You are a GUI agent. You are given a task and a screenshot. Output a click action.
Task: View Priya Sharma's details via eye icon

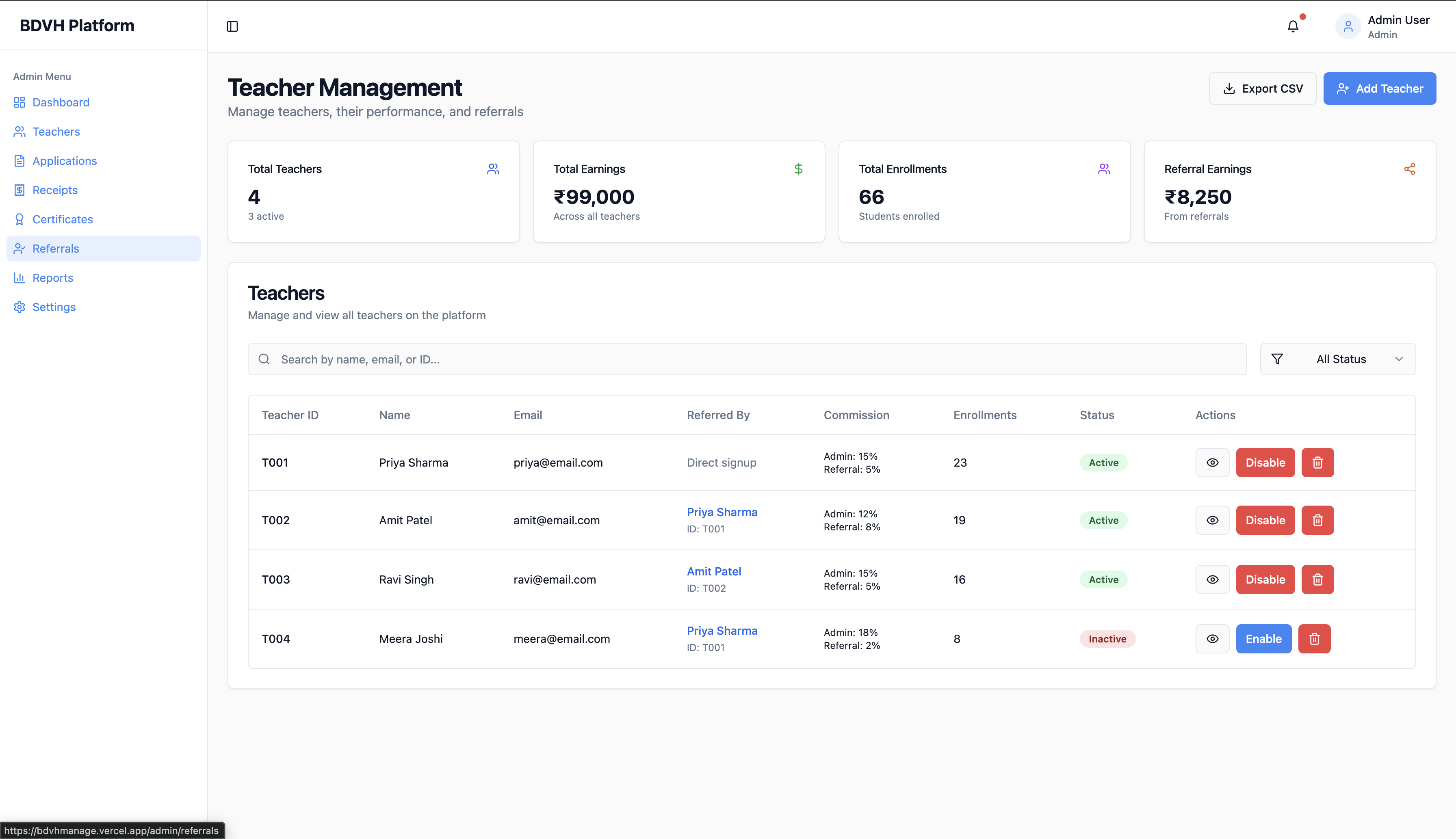pyautogui.click(x=1212, y=463)
